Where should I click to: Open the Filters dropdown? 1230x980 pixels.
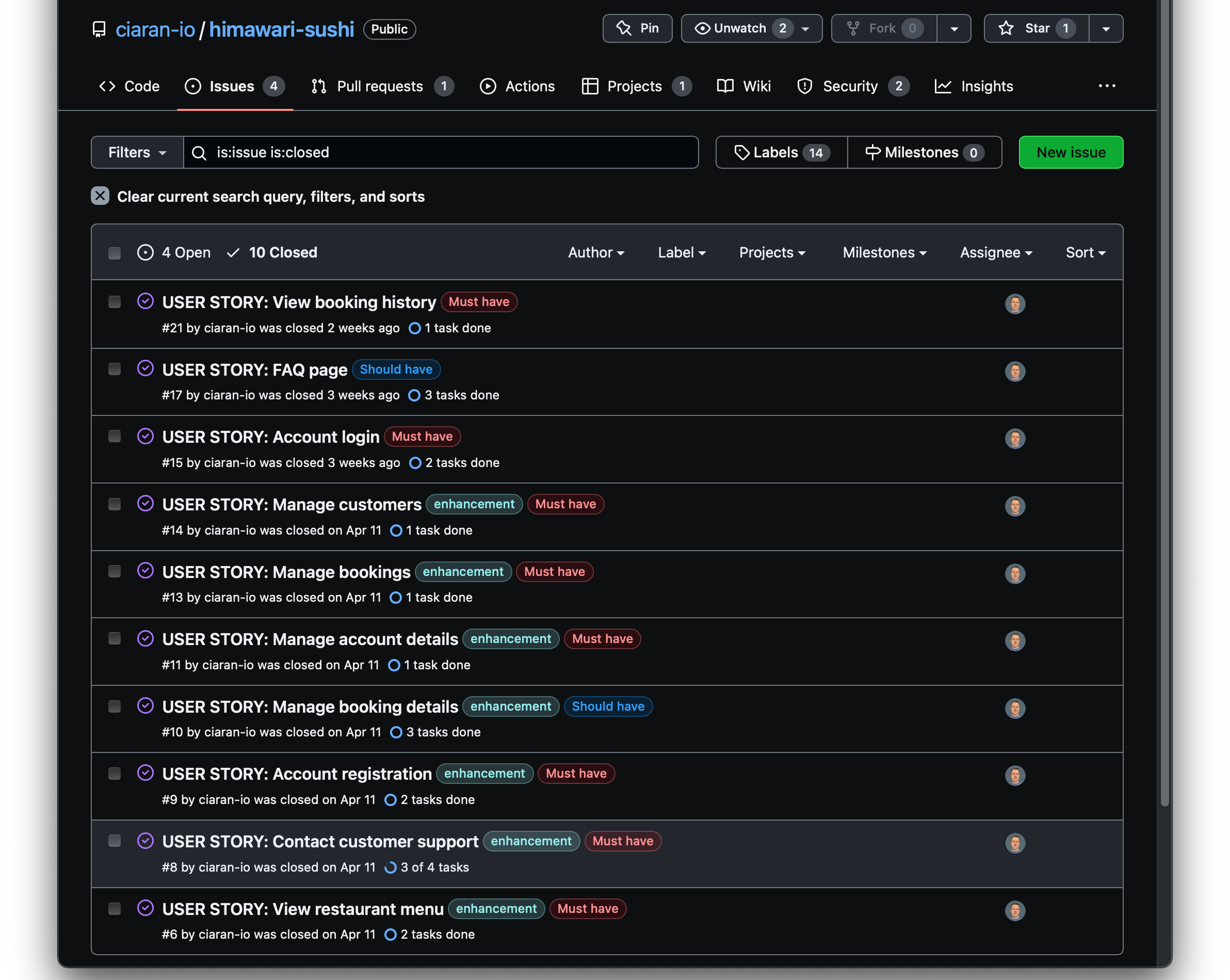[x=137, y=152]
